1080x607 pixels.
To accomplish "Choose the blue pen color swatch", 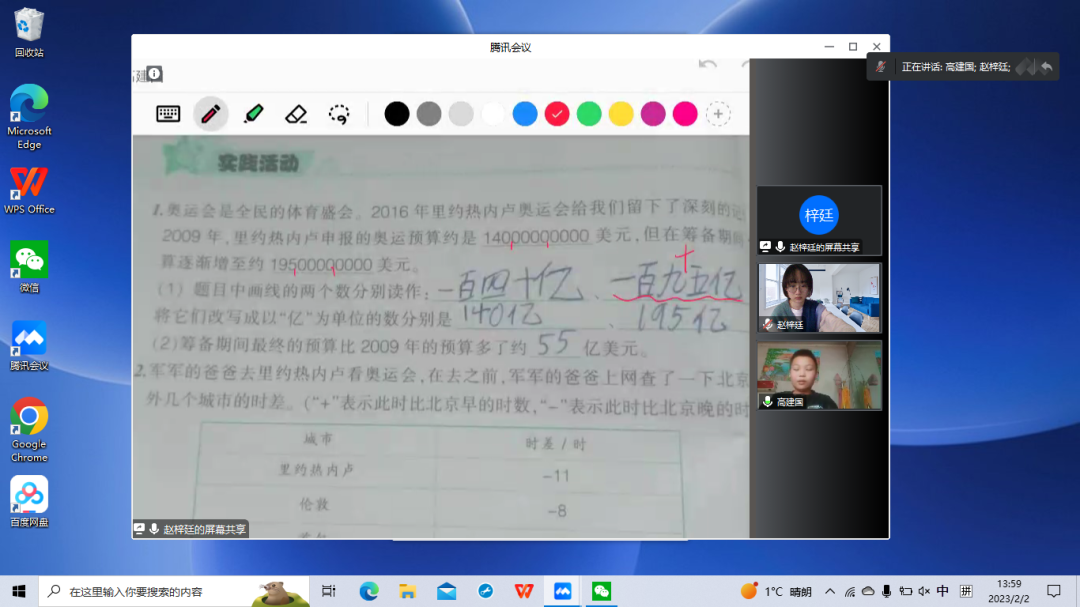I will tap(525, 114).
